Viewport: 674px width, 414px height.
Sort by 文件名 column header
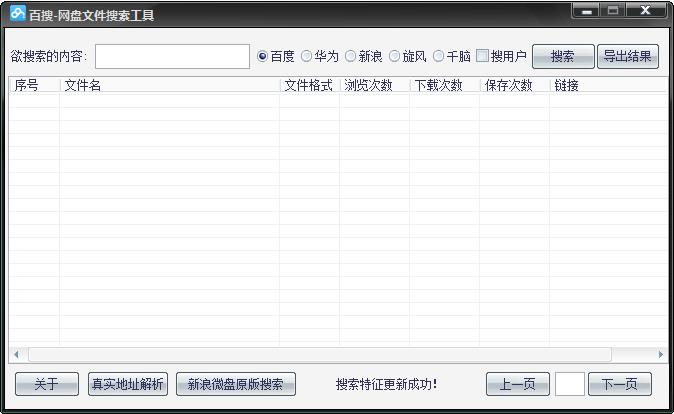coord(170,85)
